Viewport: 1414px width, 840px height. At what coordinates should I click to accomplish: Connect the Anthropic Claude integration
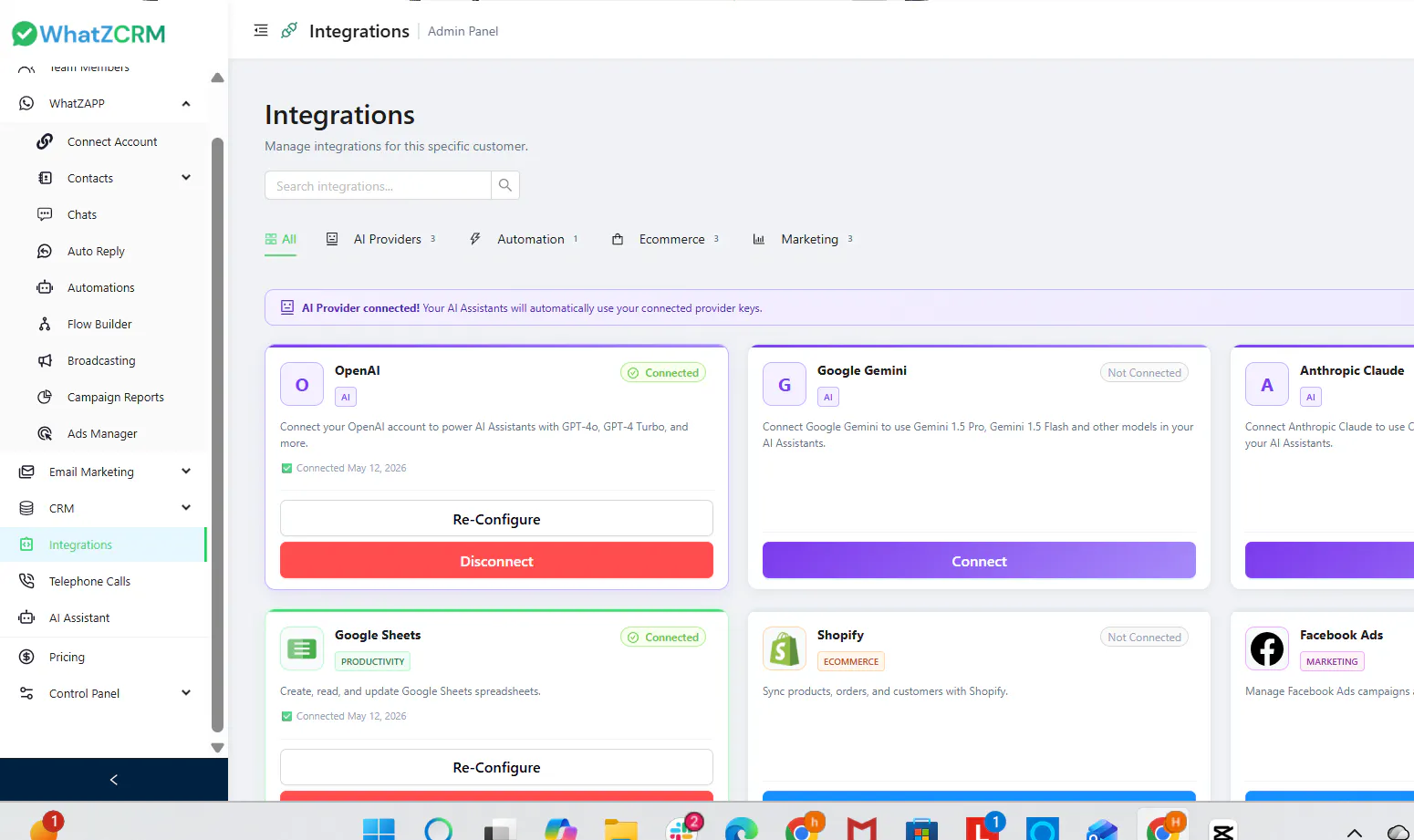click(1329, 560)
